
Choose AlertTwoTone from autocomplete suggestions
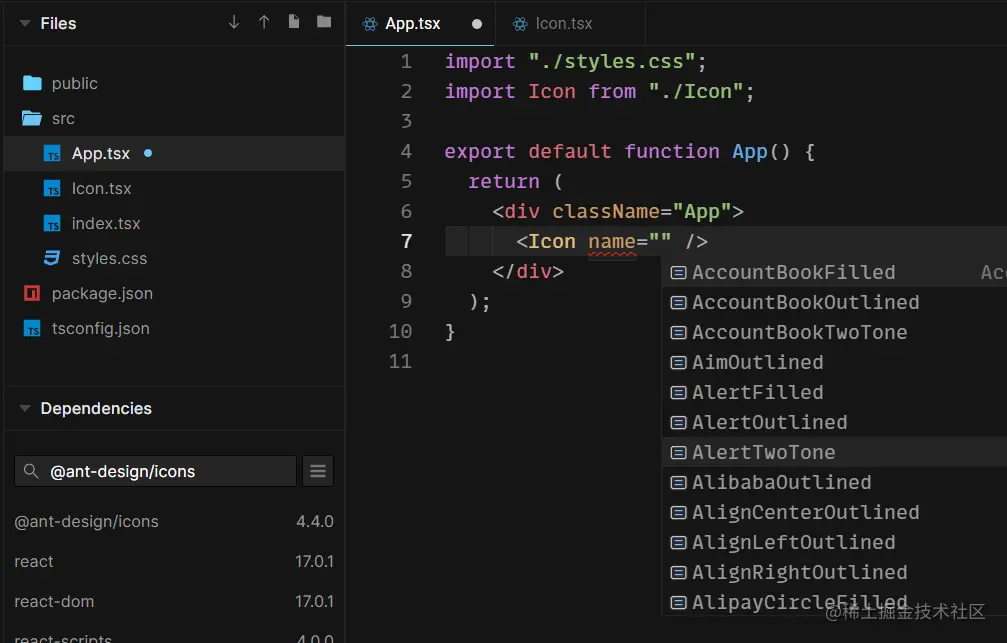tap(763, 452)
